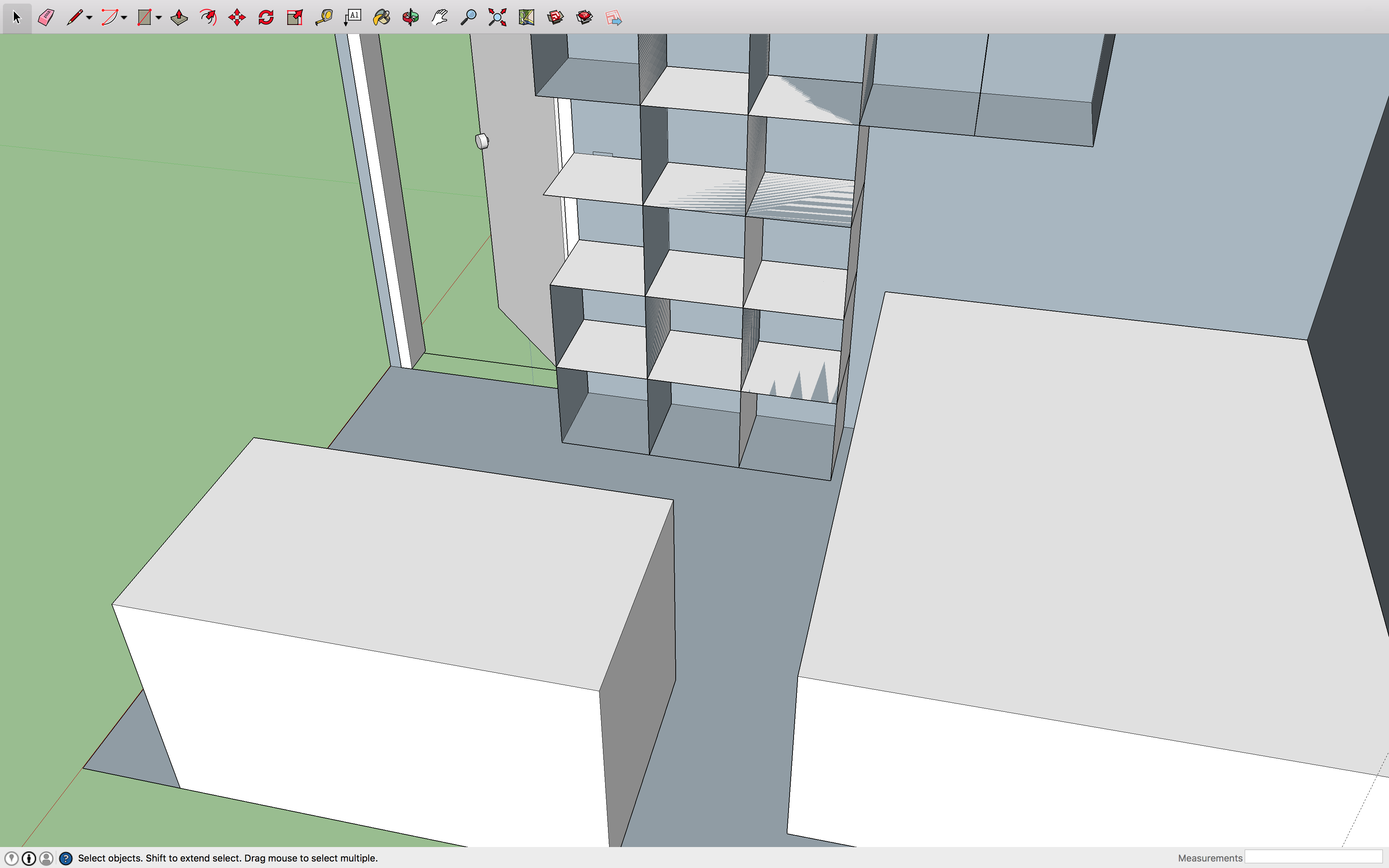Click the user sign-in status icon

[x=47, y=858]
